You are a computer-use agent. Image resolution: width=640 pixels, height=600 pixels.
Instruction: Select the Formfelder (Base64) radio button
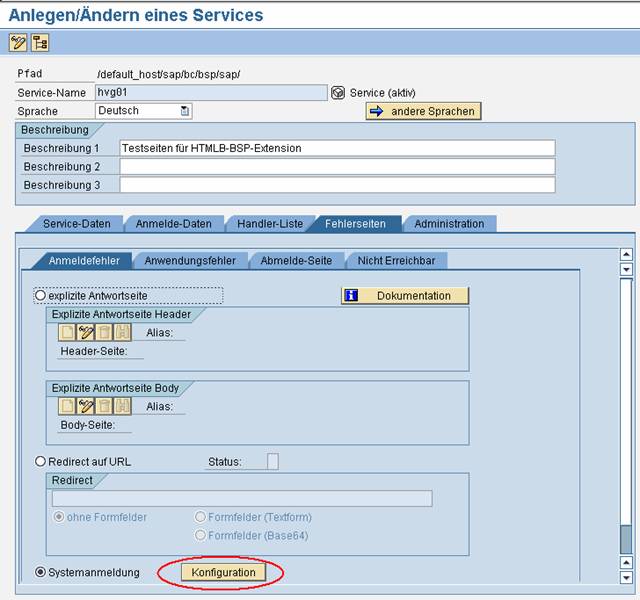[x=200, y=535]
